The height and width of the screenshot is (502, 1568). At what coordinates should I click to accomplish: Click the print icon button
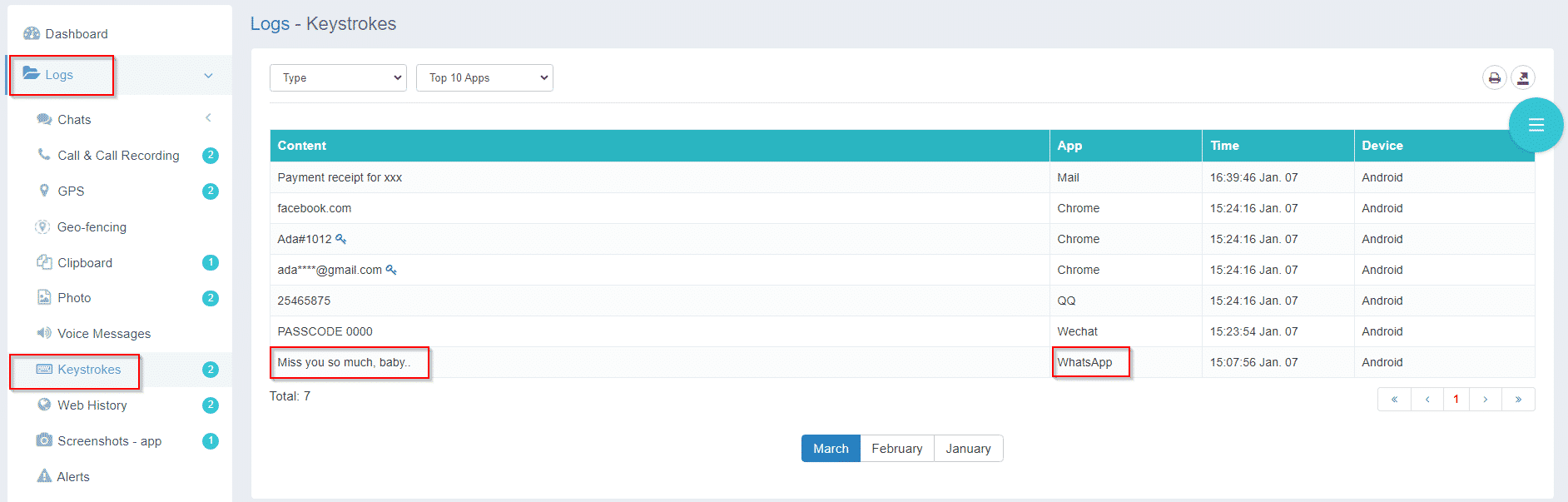pyautogui.click(x=1494, y=78)
